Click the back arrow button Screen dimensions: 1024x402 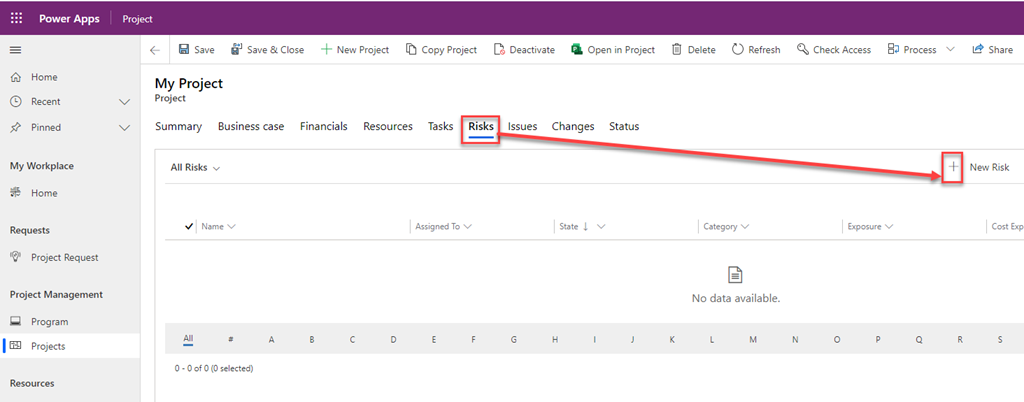click(154, 50)
